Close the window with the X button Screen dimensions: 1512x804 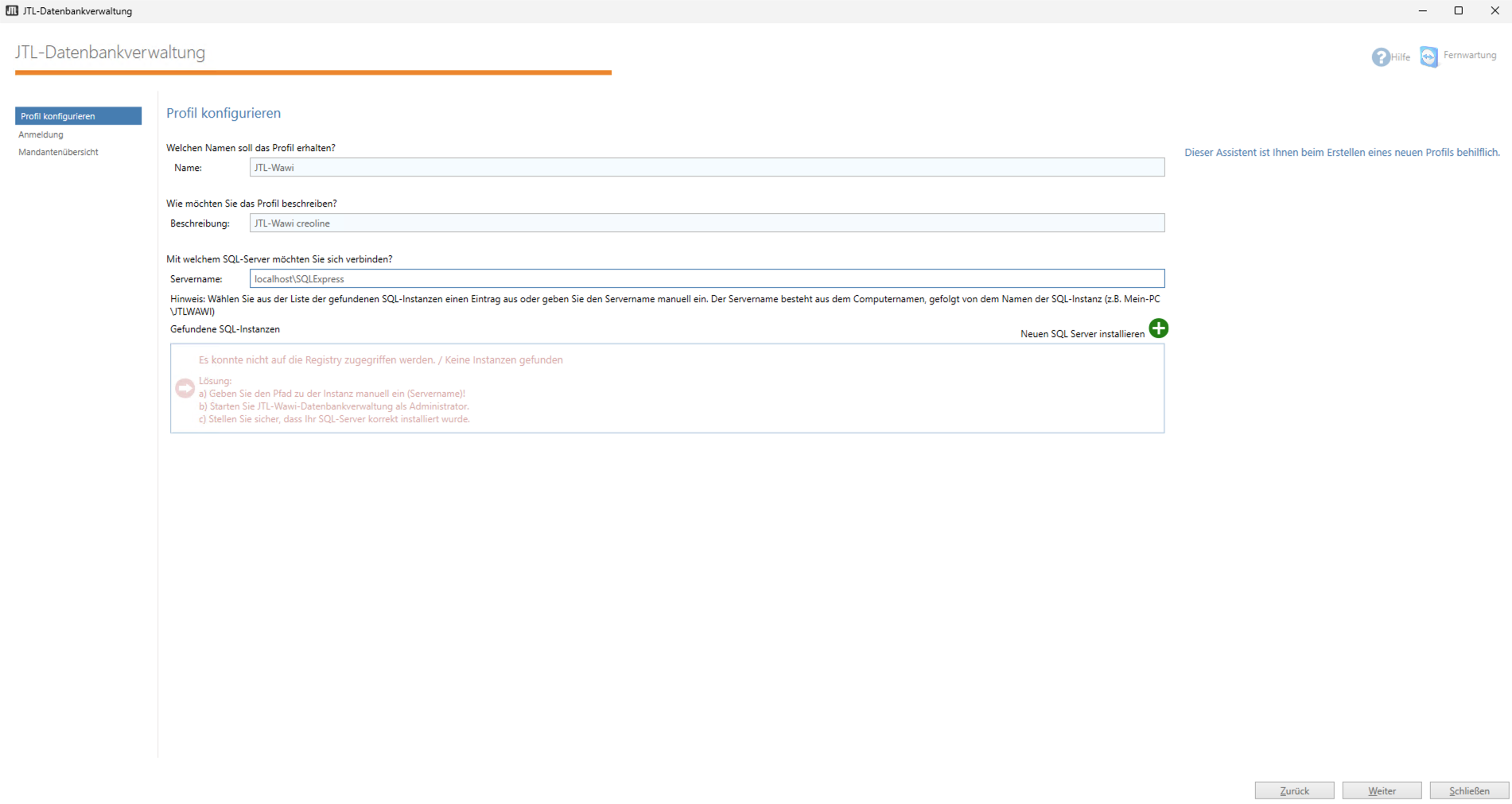click(1495, 11)
